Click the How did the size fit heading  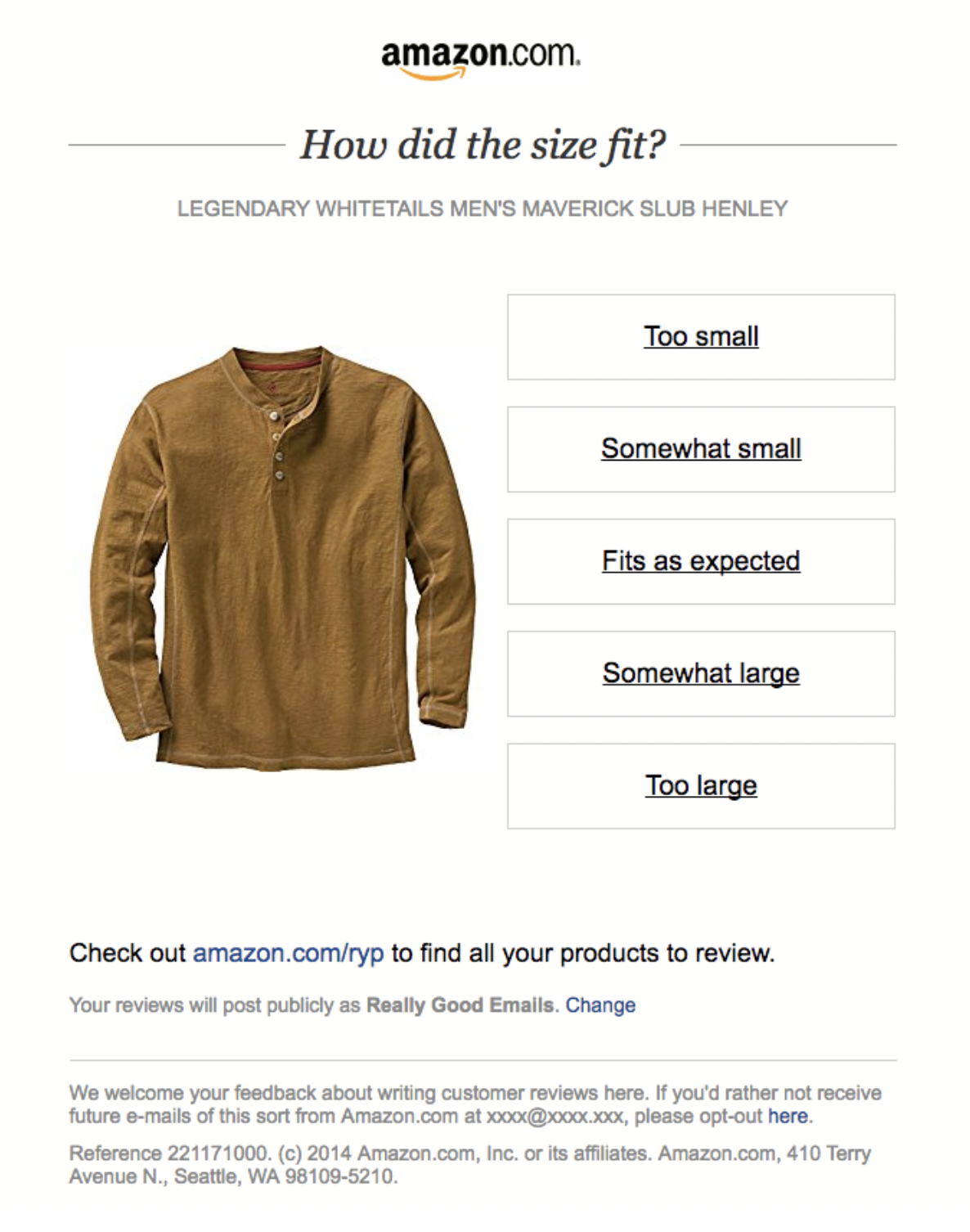coord(483,145)
